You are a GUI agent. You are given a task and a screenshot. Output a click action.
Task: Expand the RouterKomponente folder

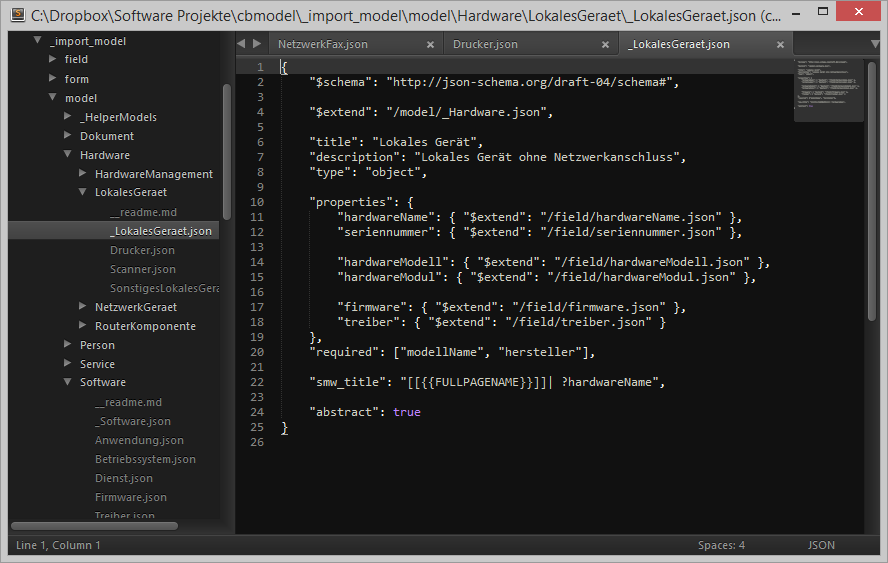[83, 326]
